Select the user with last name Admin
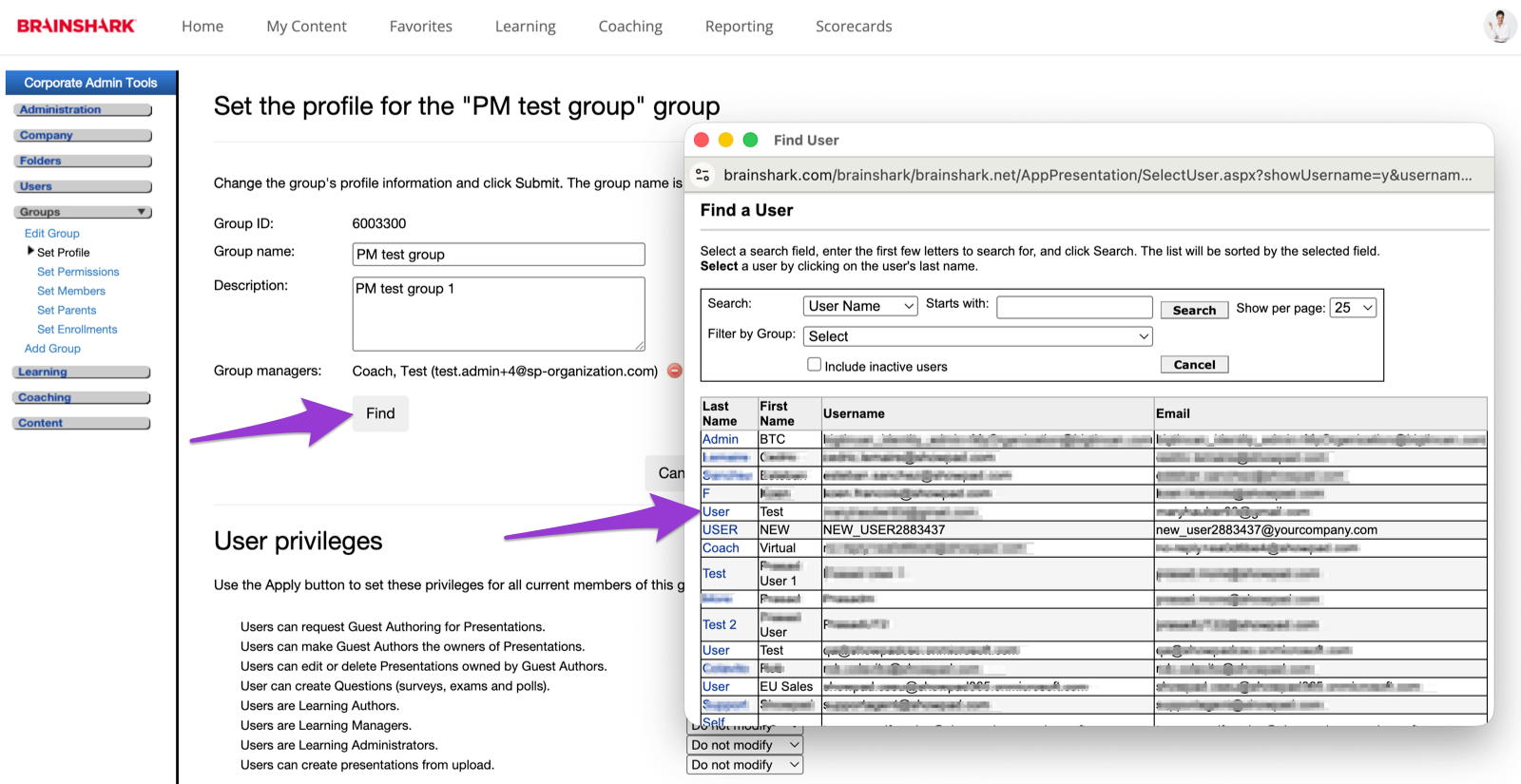Image resolution: width=1521 pixels, height=784 pixels. tap(721, 439)
